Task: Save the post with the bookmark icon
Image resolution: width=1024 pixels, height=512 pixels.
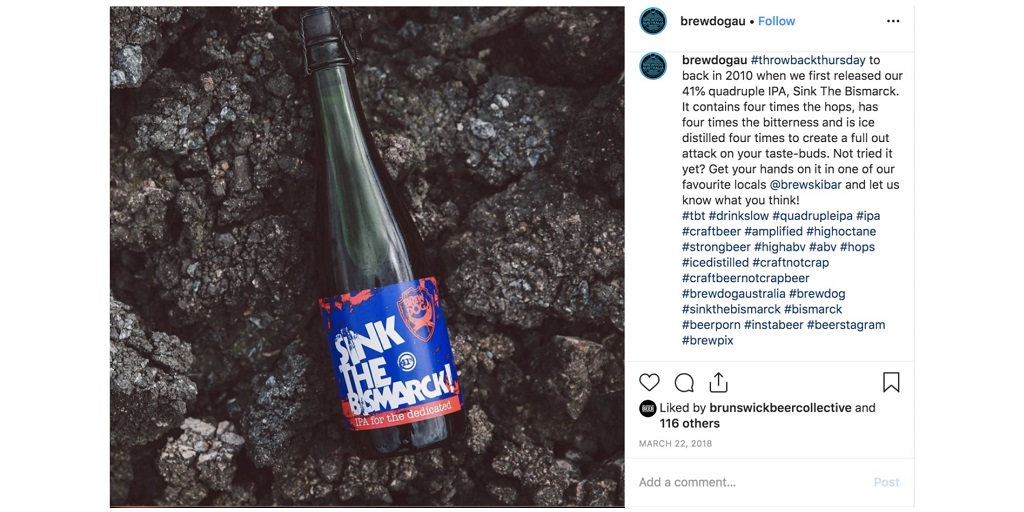Action: [x=891, y=382]
